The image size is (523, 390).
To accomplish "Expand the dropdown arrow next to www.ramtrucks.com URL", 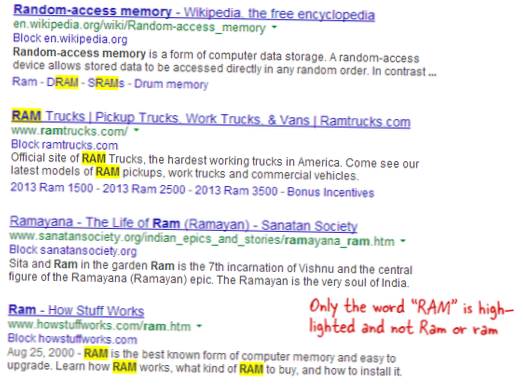I will click(136, 130).
